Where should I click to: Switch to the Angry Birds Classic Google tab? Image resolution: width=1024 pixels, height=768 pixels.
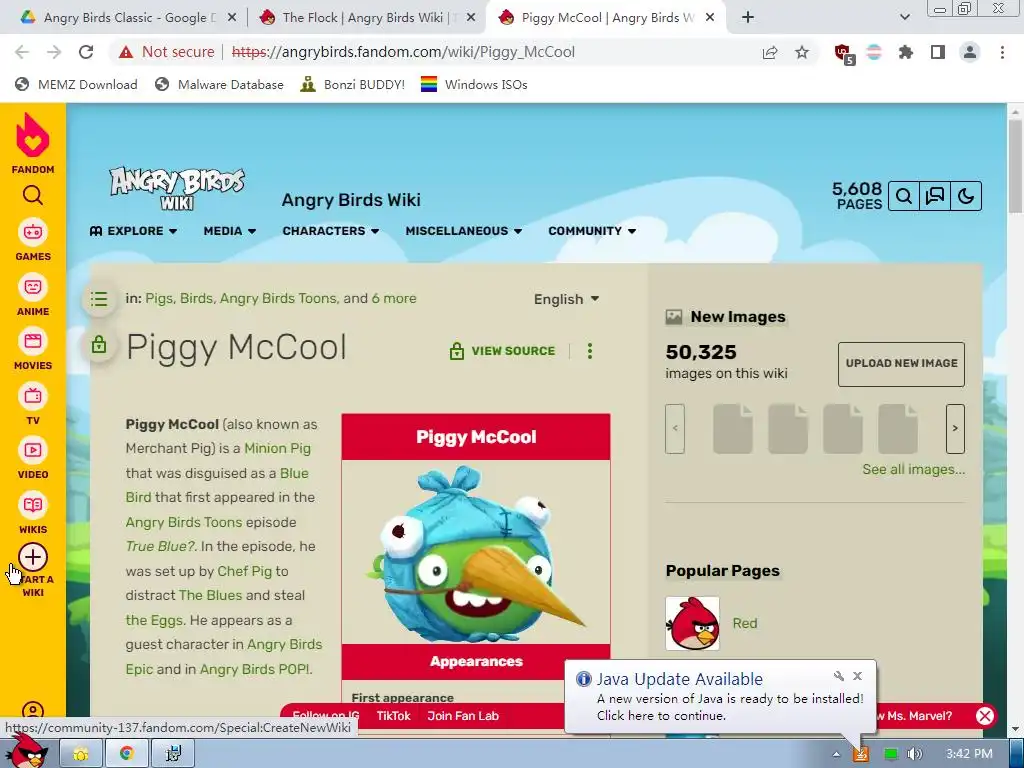(127, 18)
